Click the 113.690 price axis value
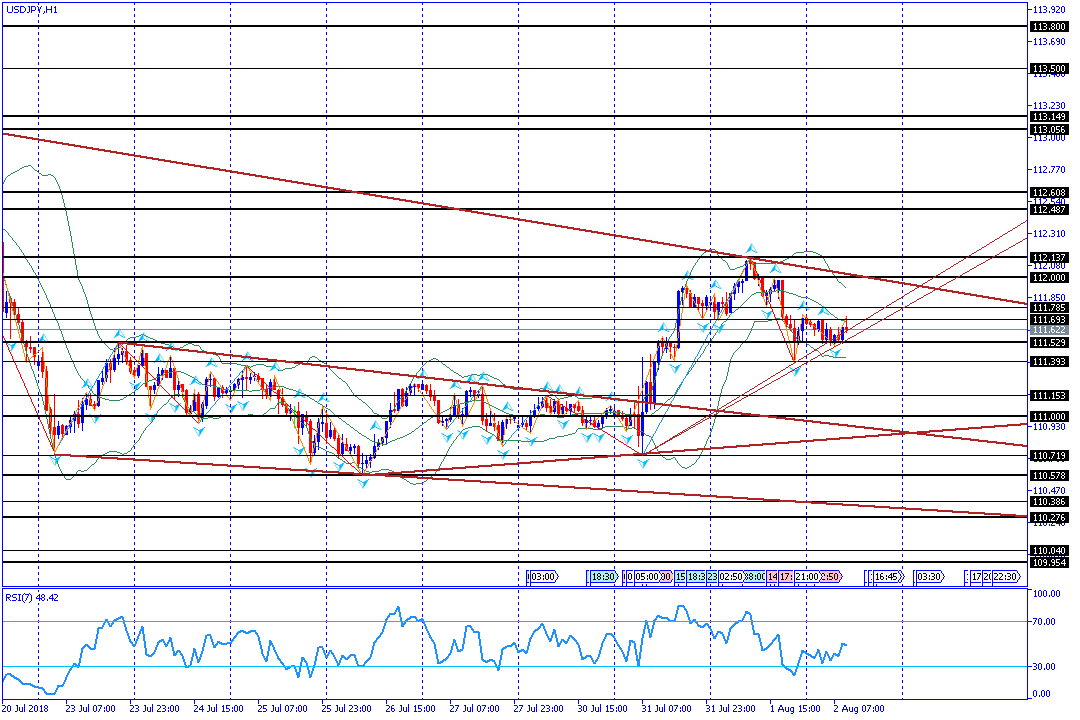Viewport: 1080px width, 720px height. click(1050, 42)
